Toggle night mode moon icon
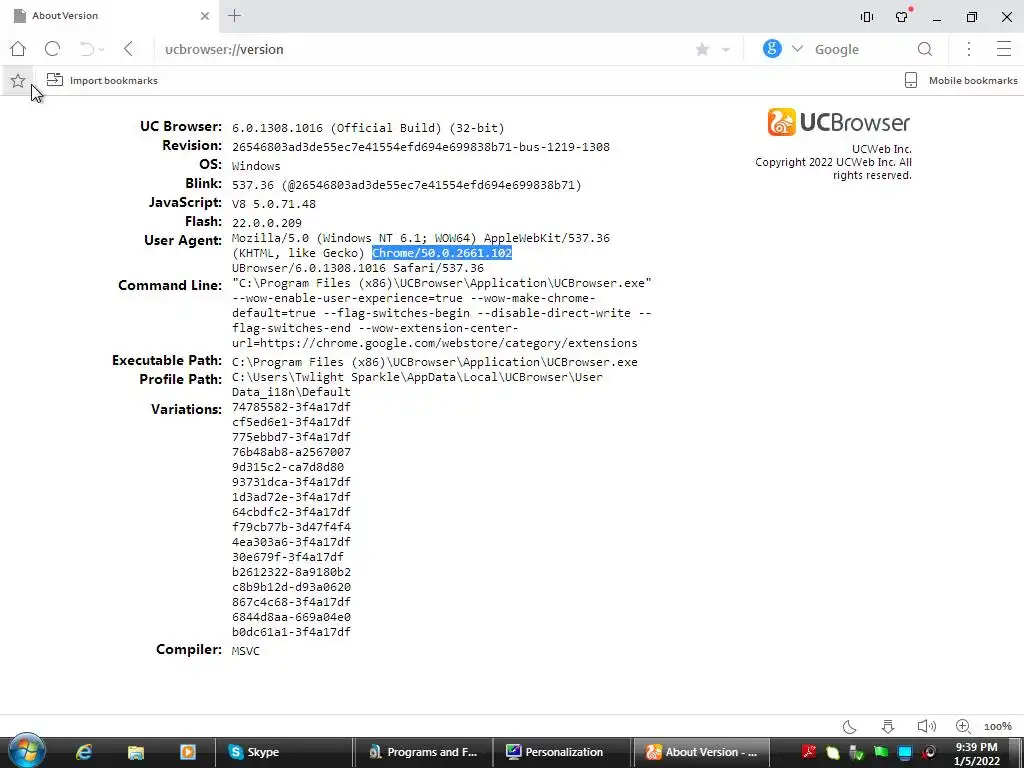This screenshot has height=768, width=1024. pos(850,726)
